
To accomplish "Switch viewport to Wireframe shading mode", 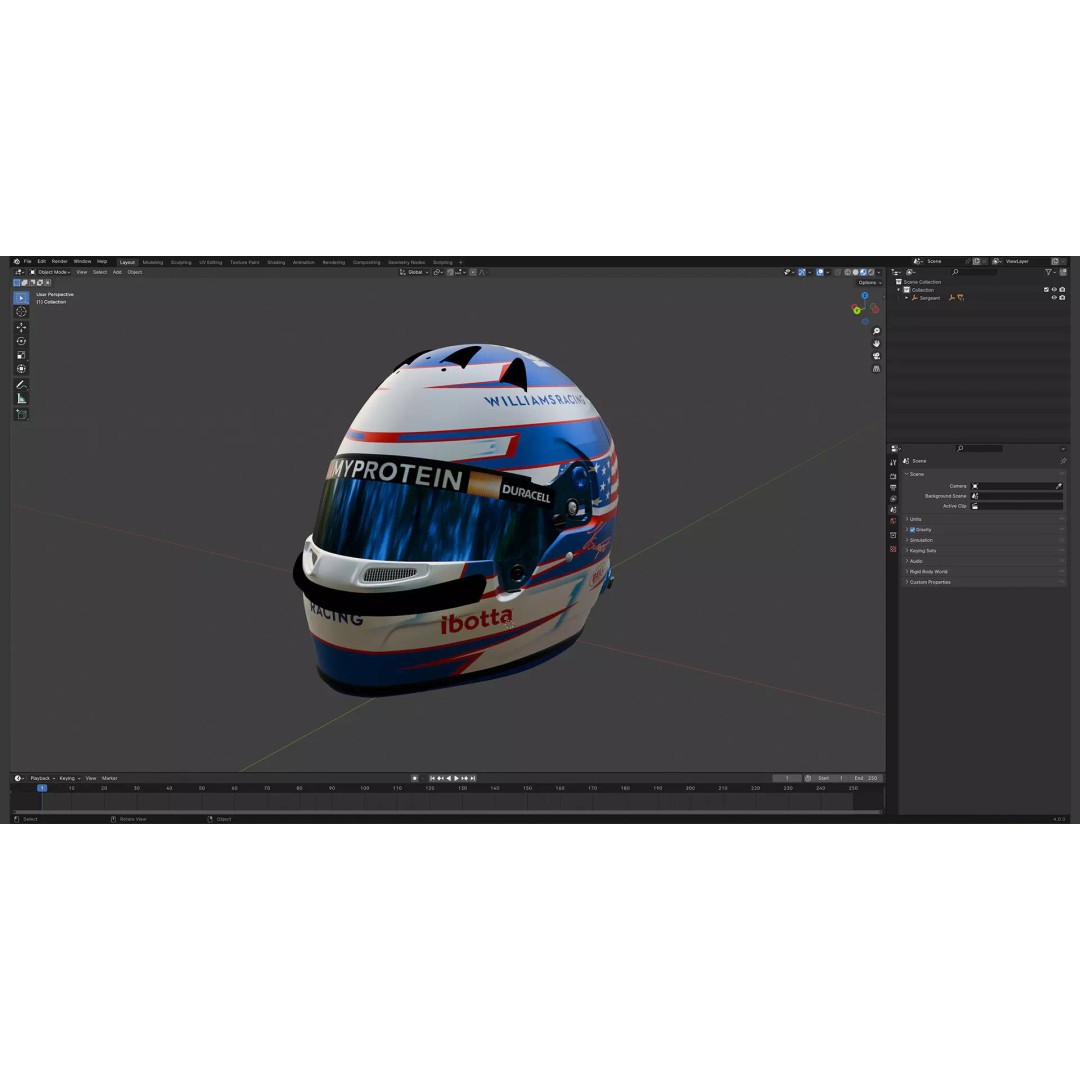I will pos(847,271).
